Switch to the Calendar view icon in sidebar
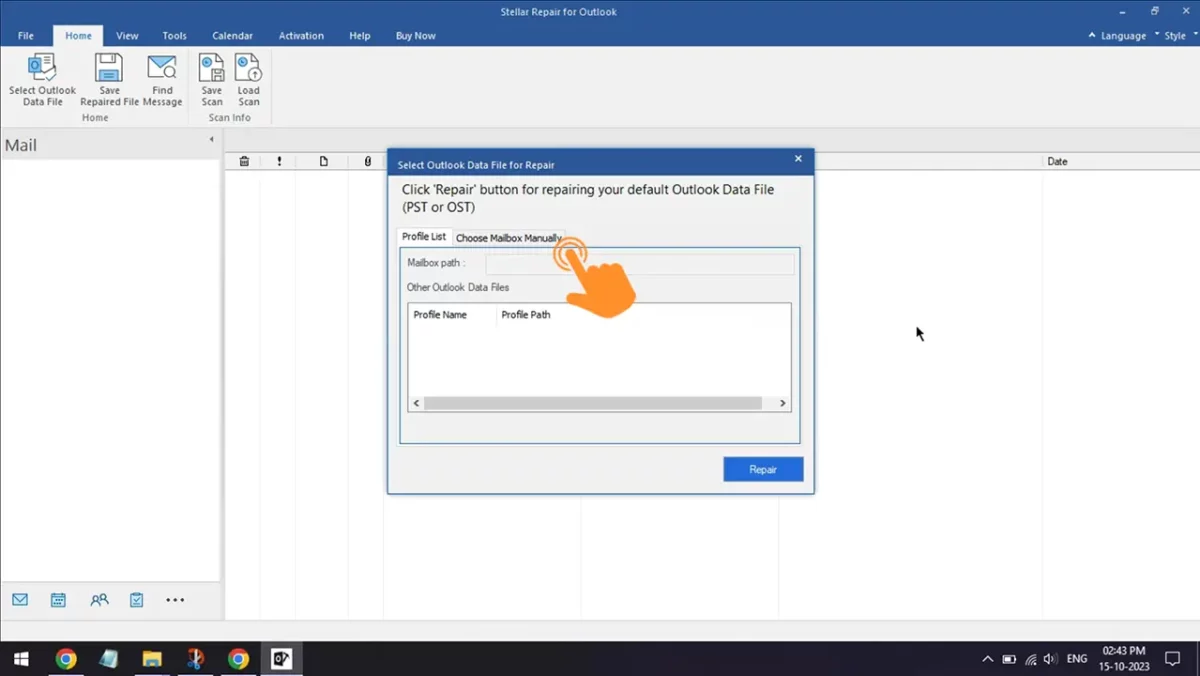This screenshot has width=1200, height=676. point(58,600)
